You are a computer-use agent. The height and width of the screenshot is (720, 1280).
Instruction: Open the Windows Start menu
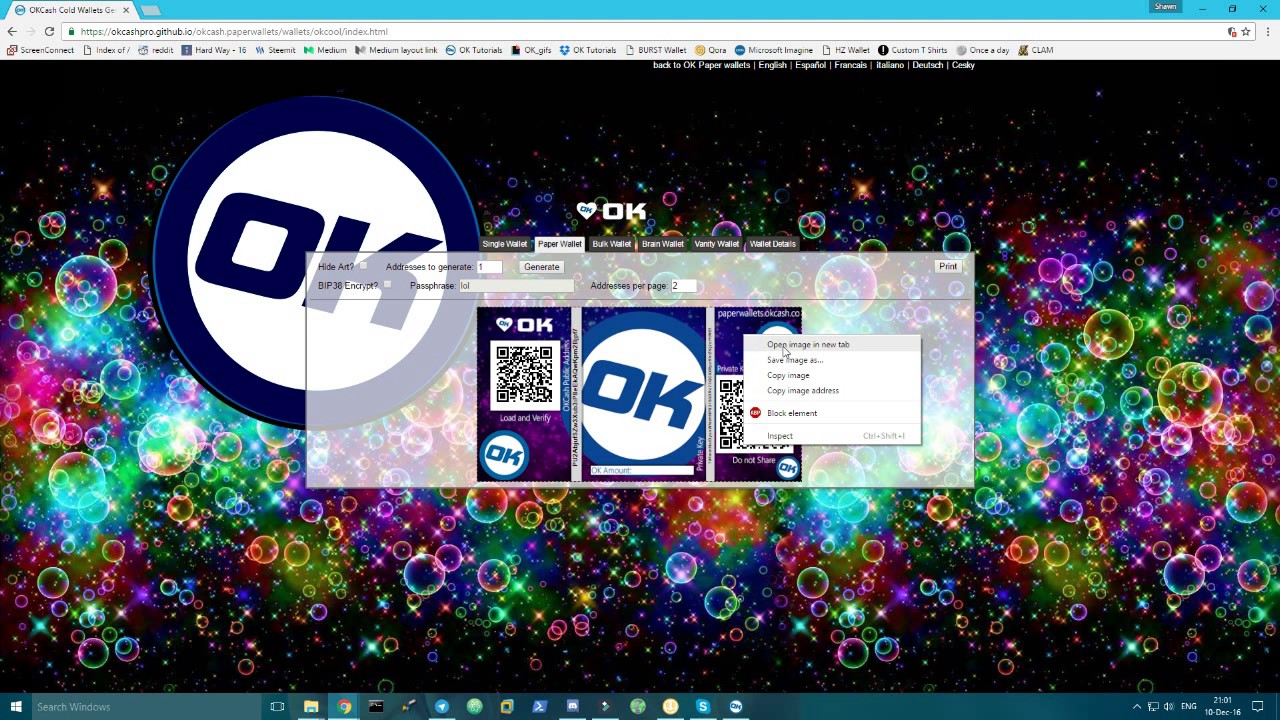pyautogui.click(x=15, y=707)
